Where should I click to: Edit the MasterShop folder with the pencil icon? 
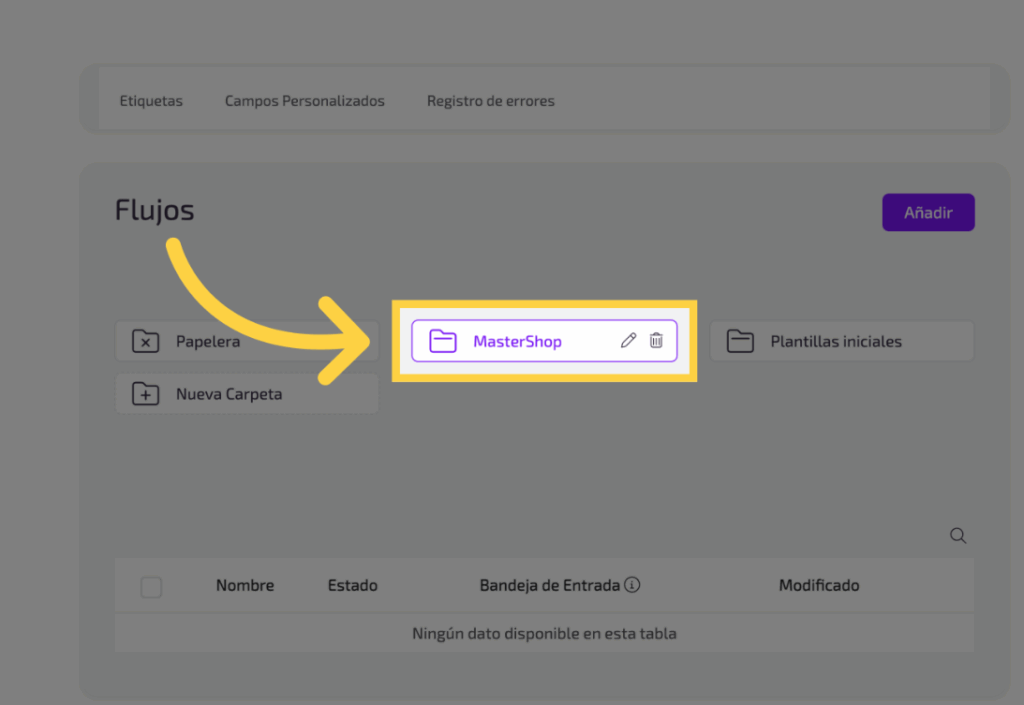coord(628,341)
